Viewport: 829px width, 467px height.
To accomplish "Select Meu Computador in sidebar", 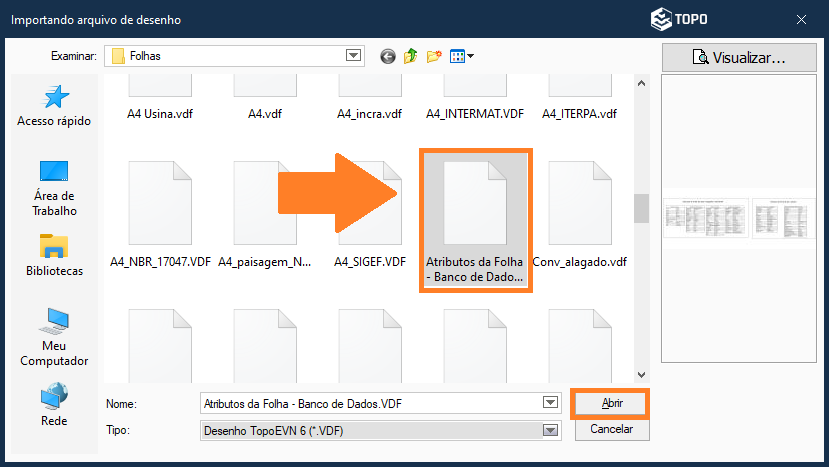I will click(54, 337).
